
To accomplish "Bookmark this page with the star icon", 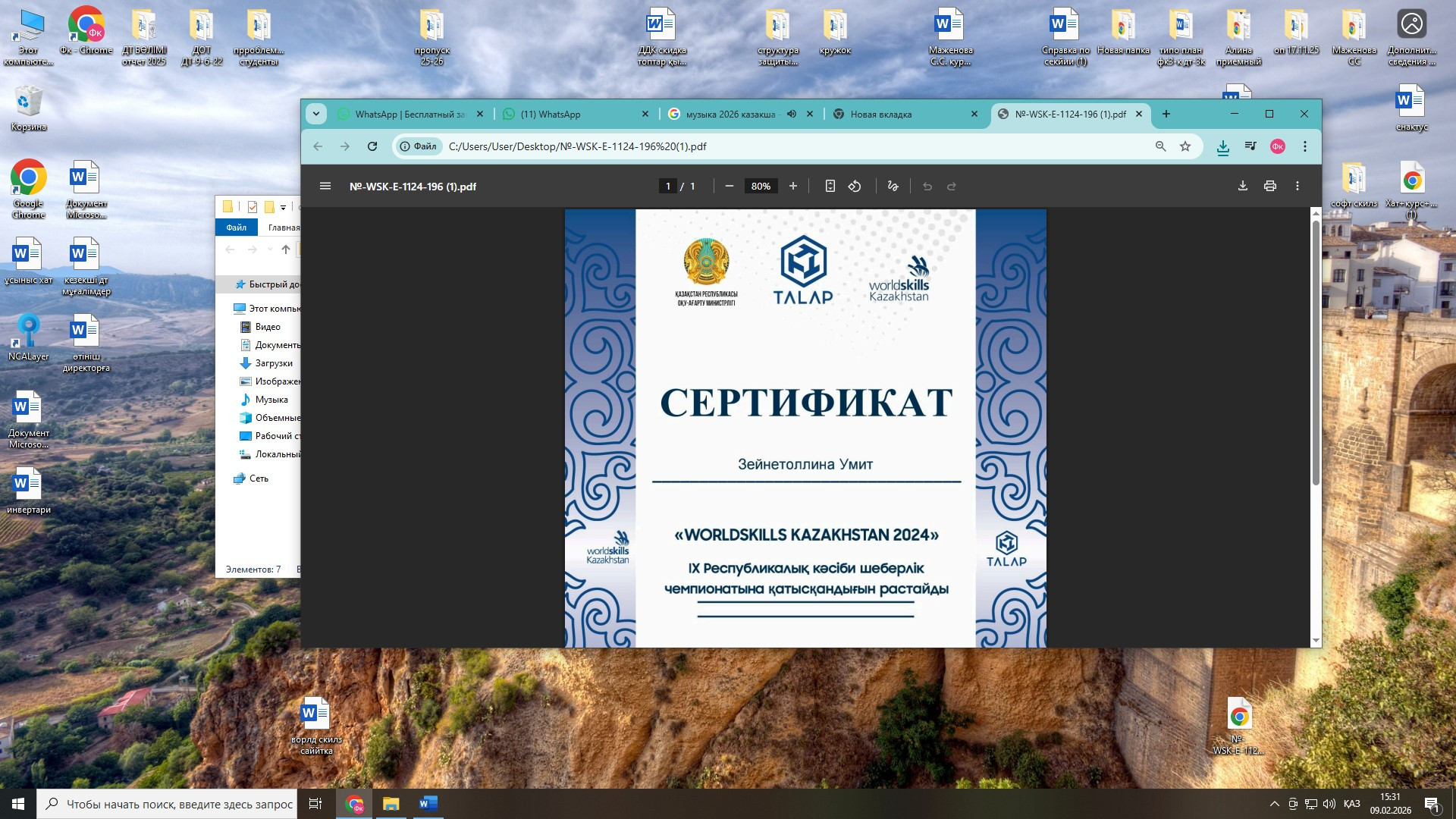I will (x=1185, y=146).
